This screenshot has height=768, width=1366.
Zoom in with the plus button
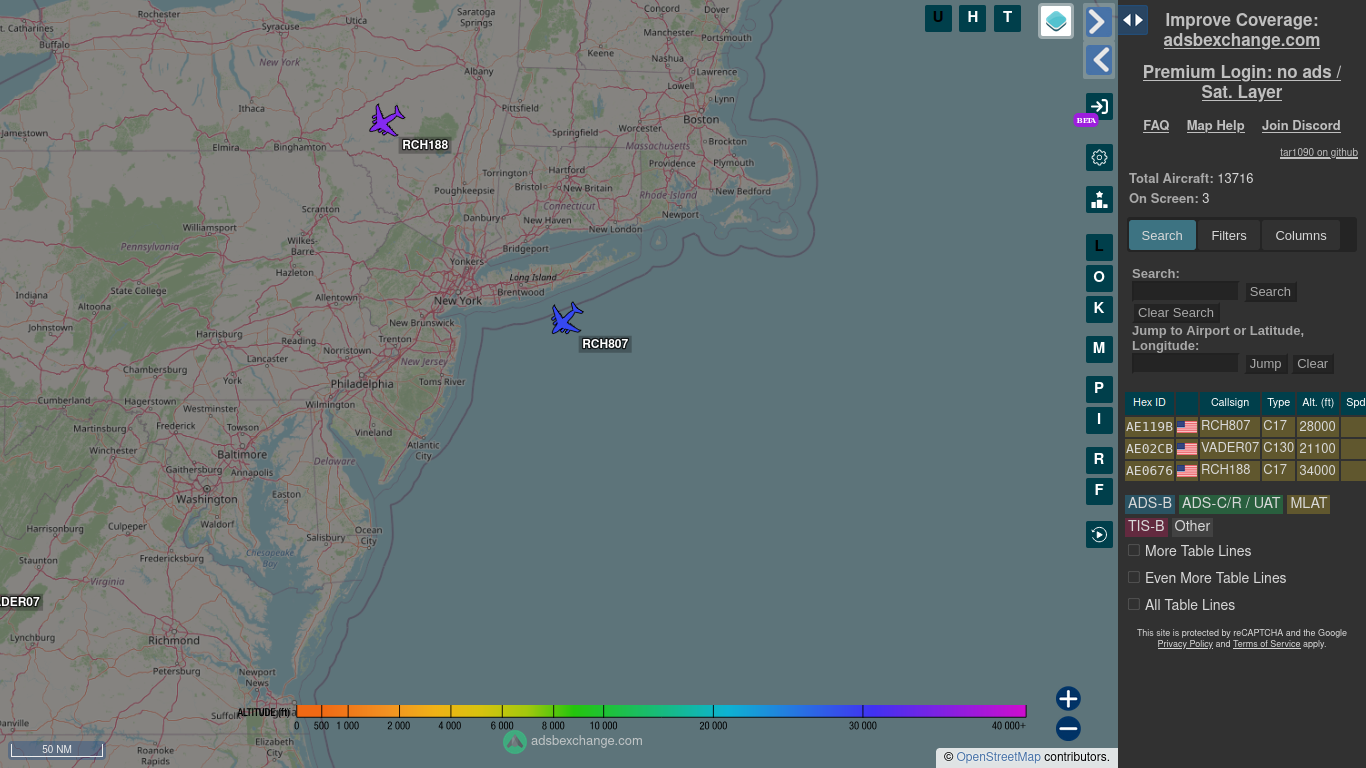(1068, 698)
